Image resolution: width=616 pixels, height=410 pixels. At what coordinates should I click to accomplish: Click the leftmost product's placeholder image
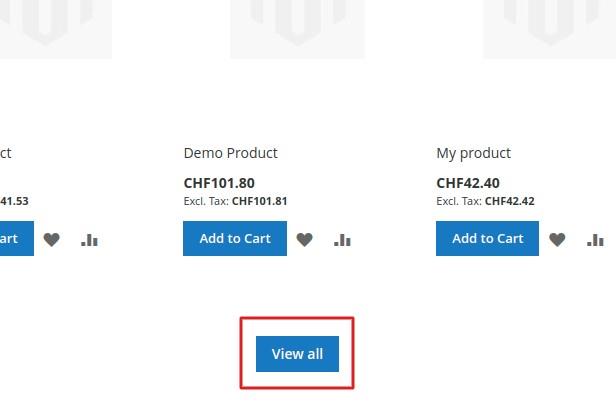[55, 26]
